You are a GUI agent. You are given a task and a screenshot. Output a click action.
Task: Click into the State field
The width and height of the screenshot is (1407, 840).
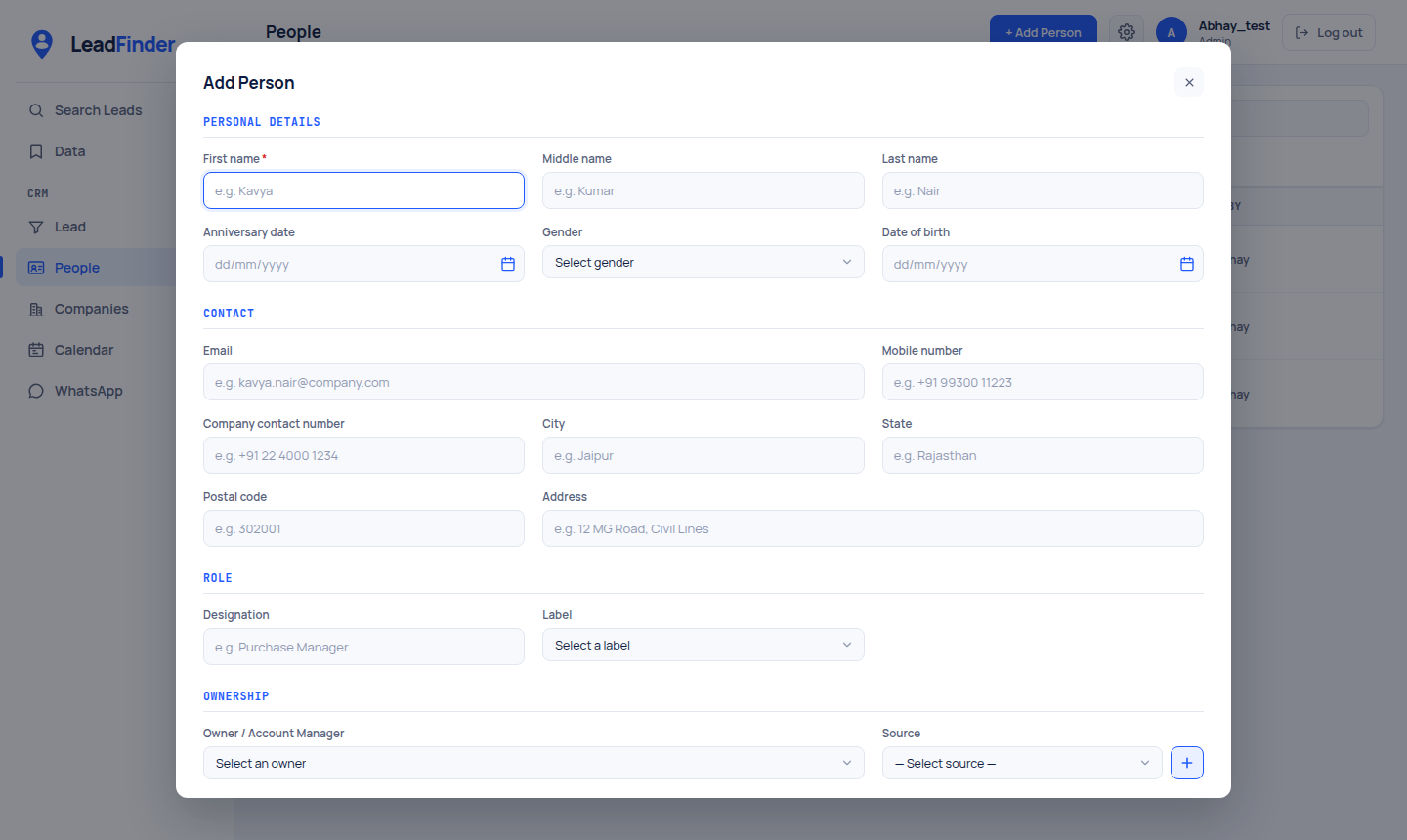pyautogui.click(x=1043, y=455)
